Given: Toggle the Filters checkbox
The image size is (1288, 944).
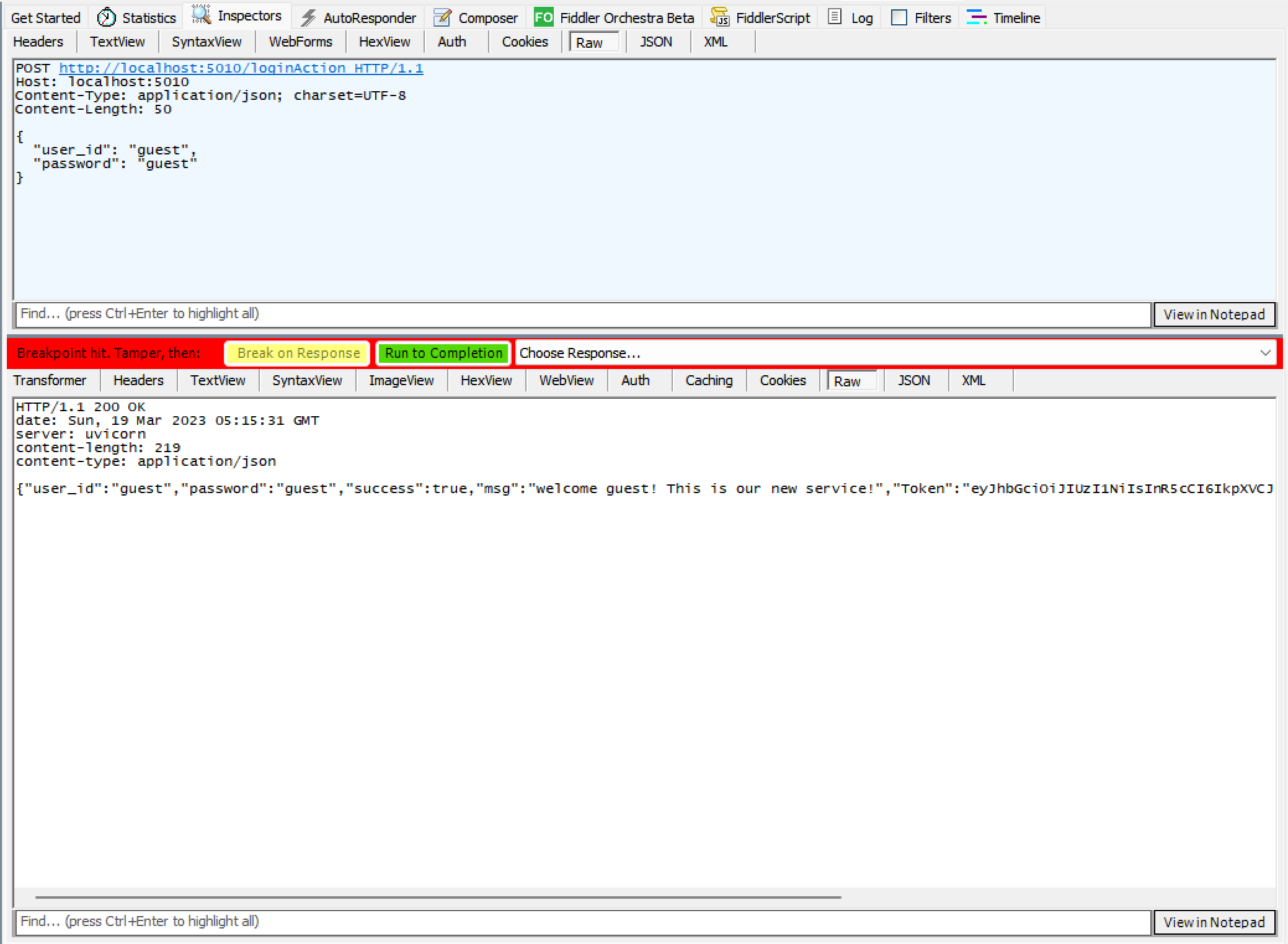Looking at the screenshot, I should pyautogui.click(x=899, y=17).
